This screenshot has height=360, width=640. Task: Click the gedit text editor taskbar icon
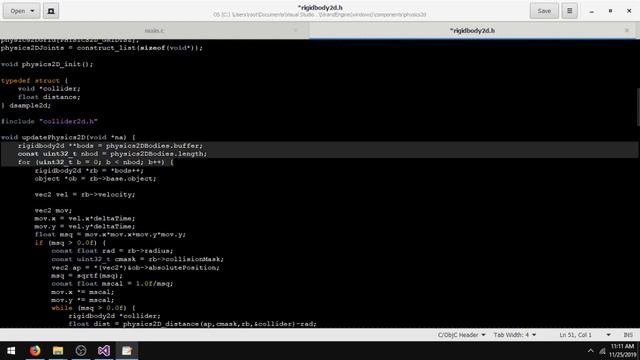point(127,351)
